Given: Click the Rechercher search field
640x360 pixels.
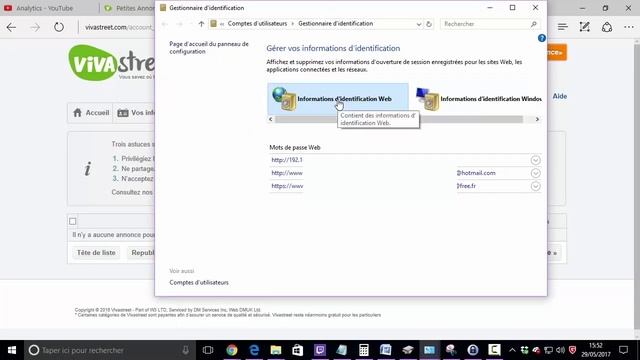Looking at the screenshot, I should pos(486,24).
